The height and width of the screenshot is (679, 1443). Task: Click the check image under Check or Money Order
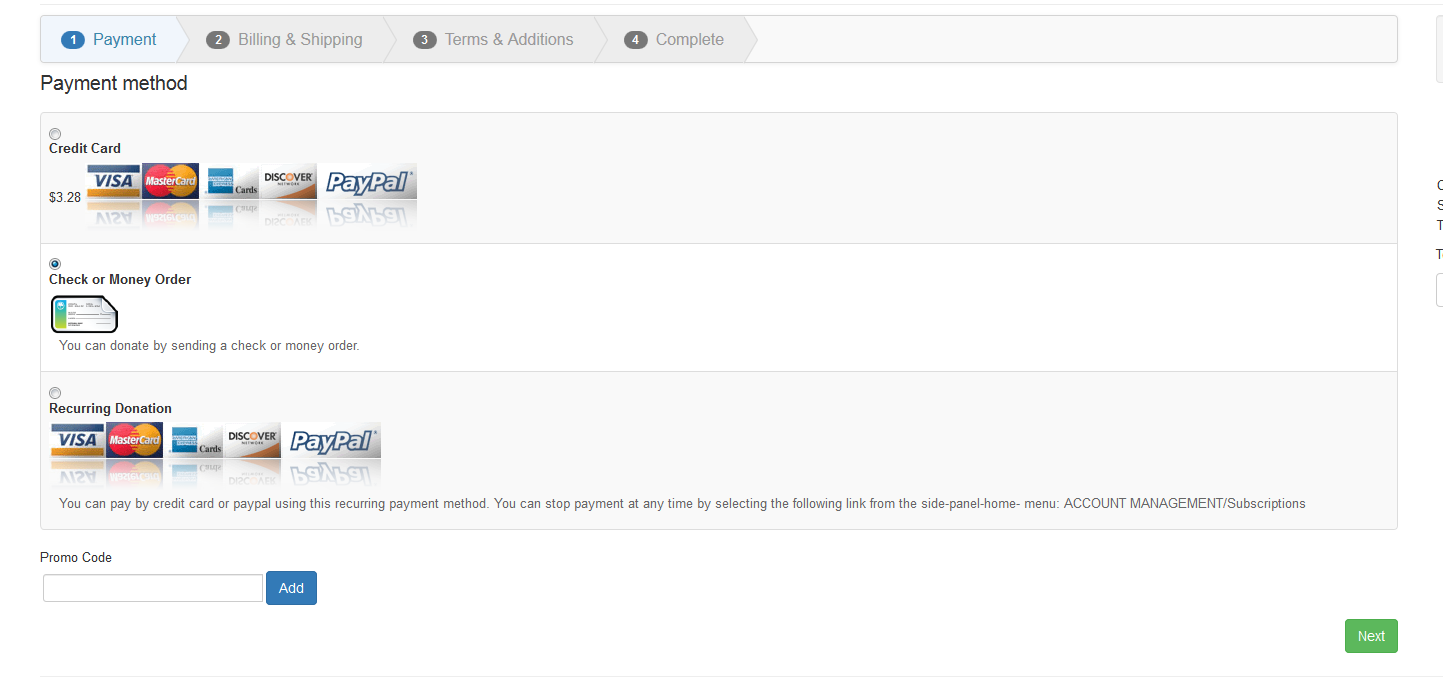pyautogui.click(x=85, y=314)
